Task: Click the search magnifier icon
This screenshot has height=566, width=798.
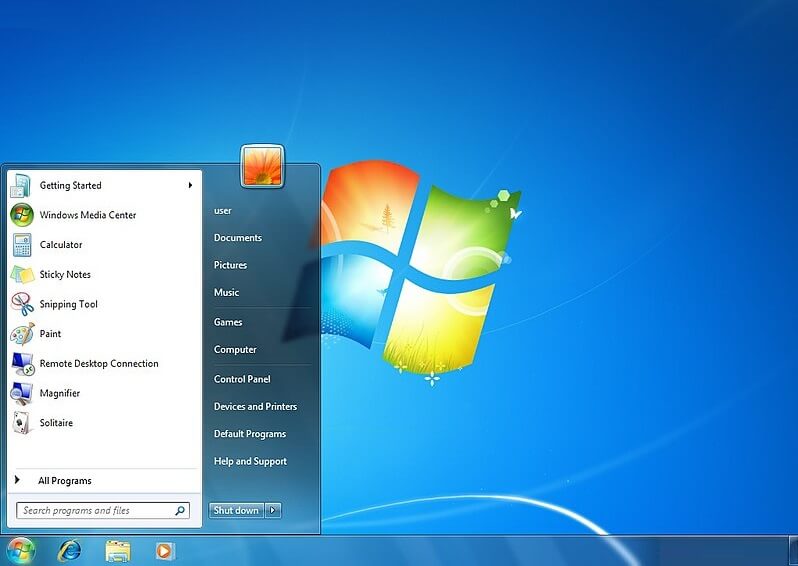Action: click(x=180, y=510)
